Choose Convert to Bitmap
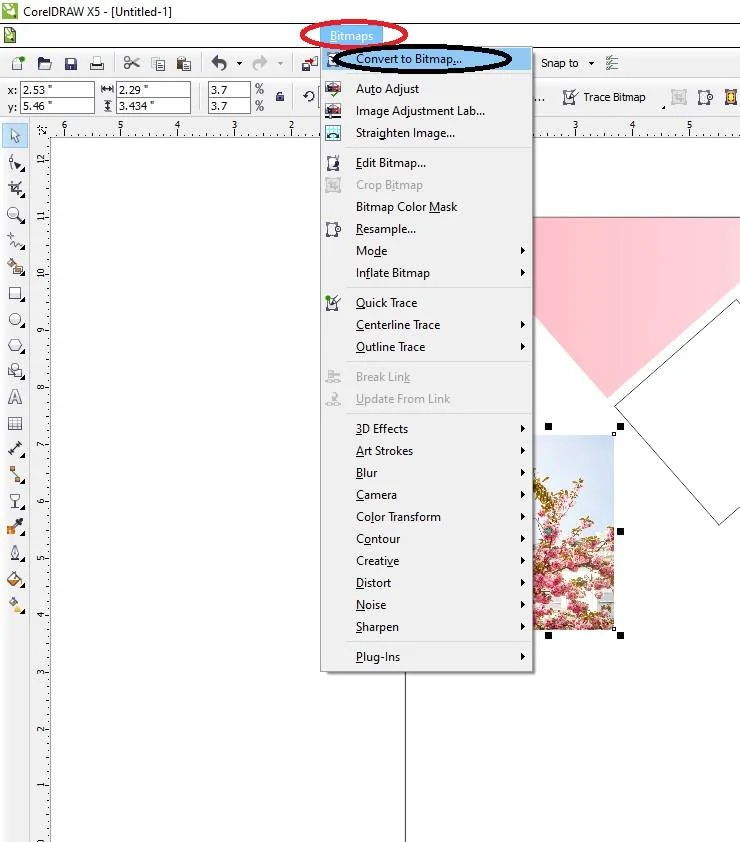This screenshot has height=842, width=740. tap(426, 59)
